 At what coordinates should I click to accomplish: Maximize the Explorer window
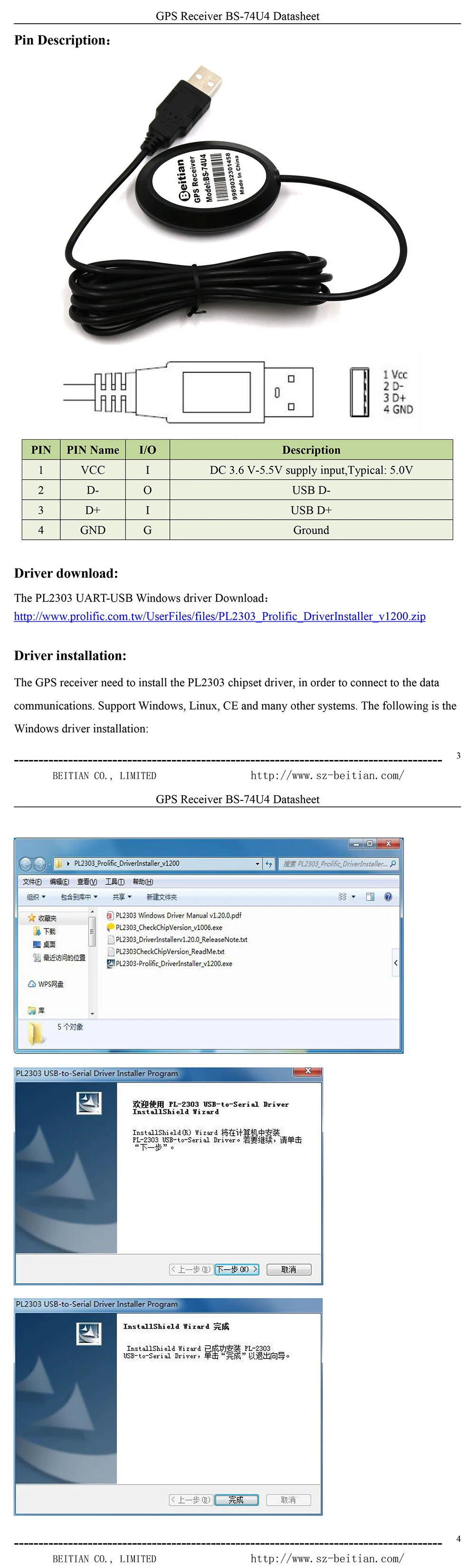pyautogui.click(x=370, y=844)
